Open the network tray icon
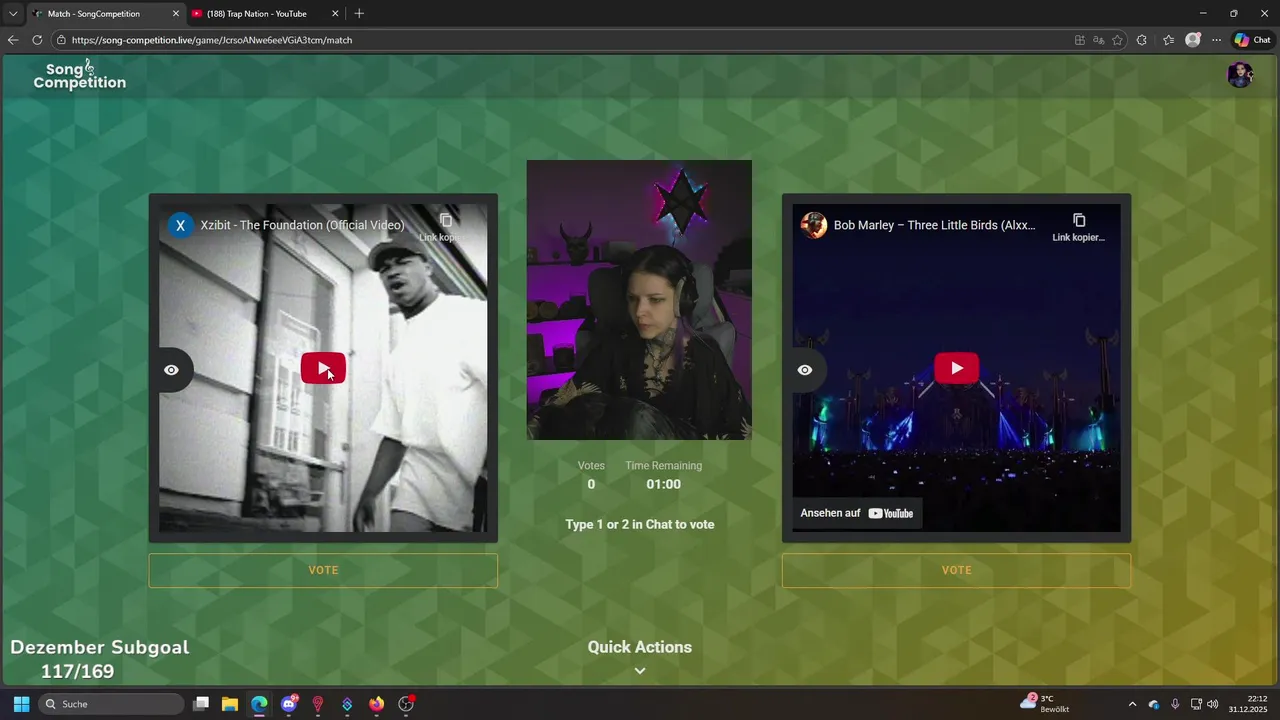This screenshot has width=1280, height=720. [1196, 704]
